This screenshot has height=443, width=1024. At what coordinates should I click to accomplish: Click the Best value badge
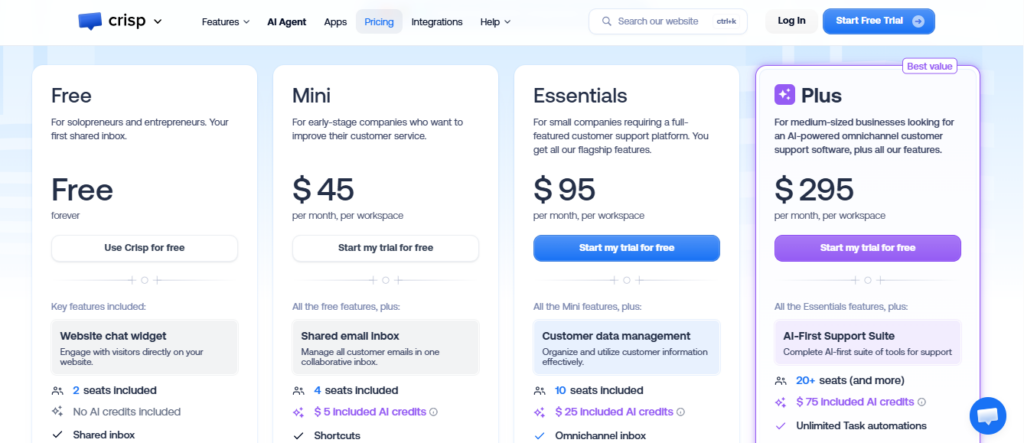930,66
